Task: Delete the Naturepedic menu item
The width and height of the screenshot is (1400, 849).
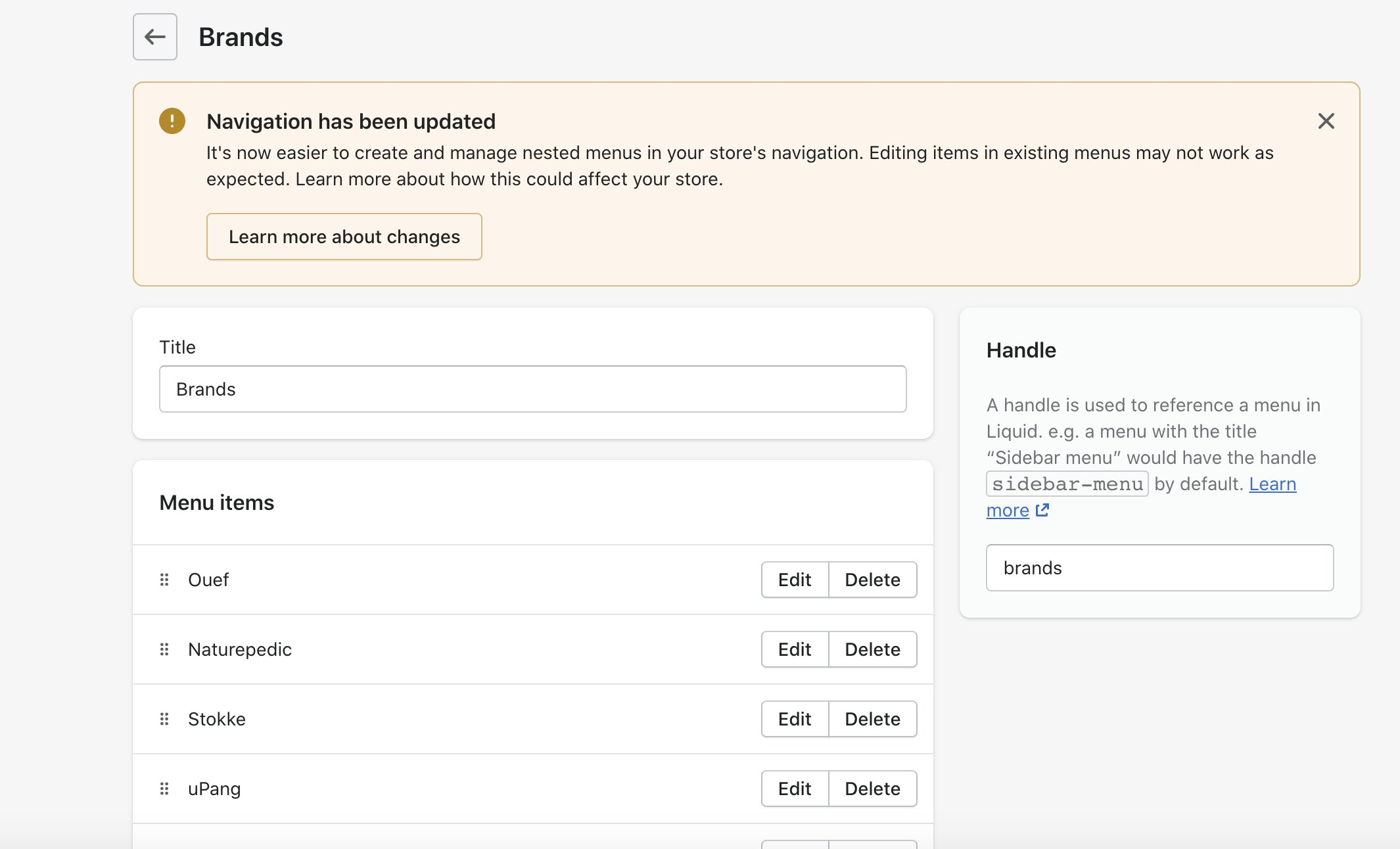Action: point(872,649)
